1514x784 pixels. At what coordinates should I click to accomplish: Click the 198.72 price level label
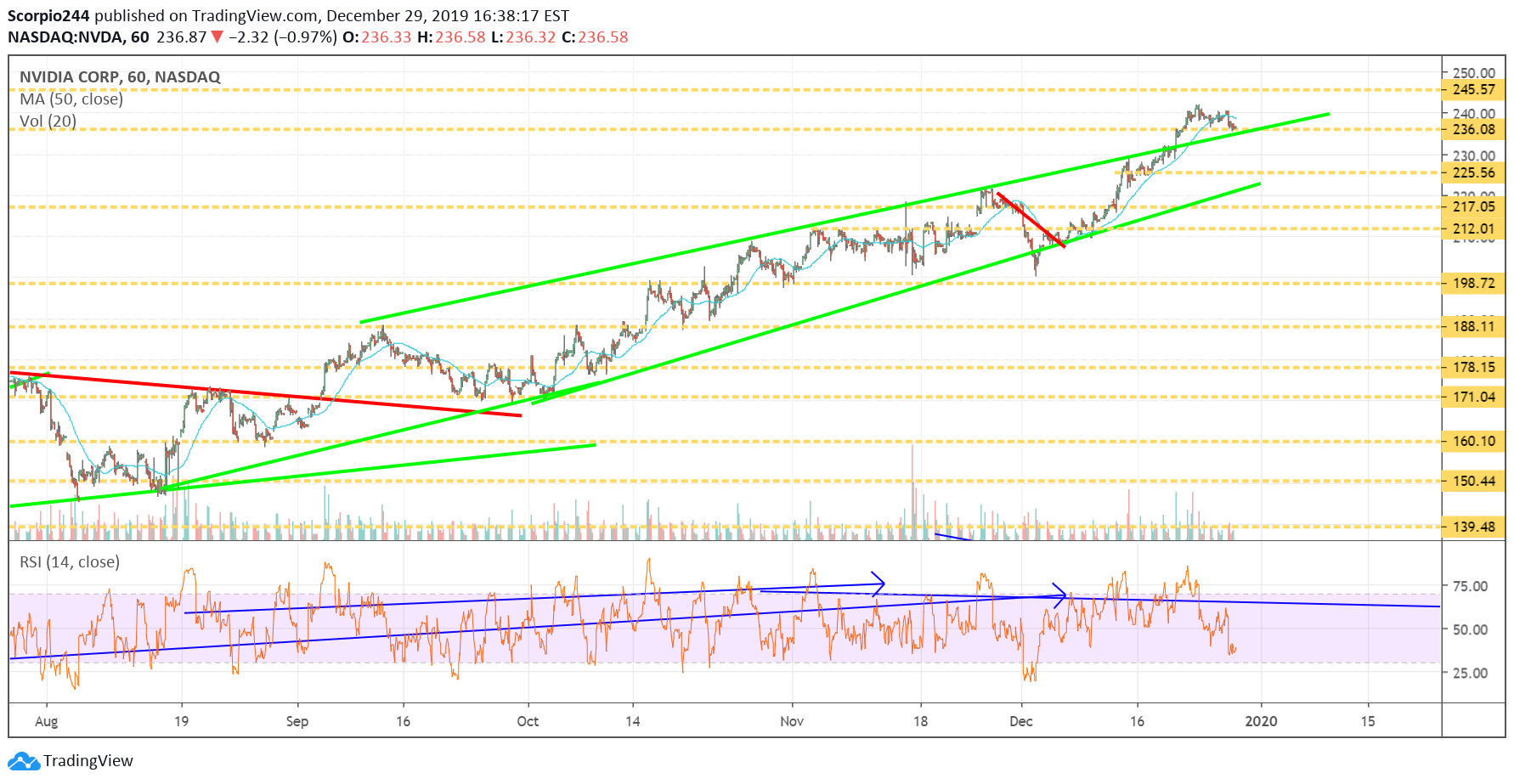click(x=1473, y=283)
